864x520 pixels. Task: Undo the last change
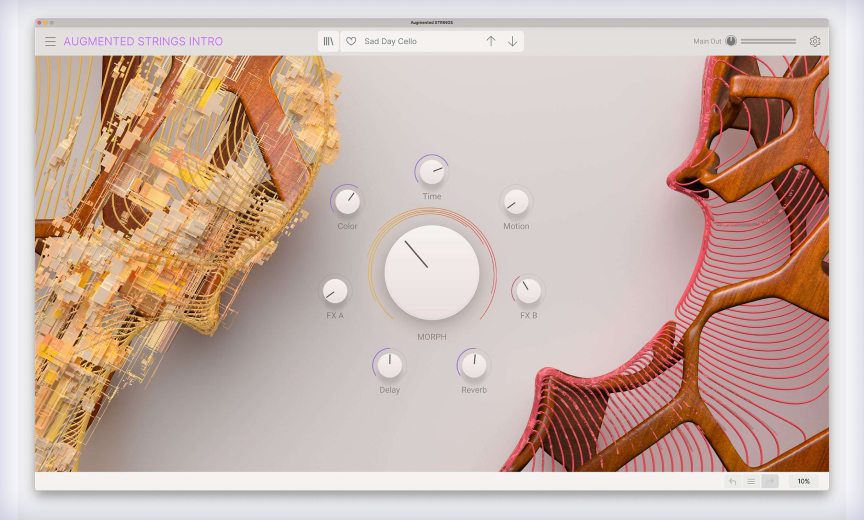tap(732, 481)
